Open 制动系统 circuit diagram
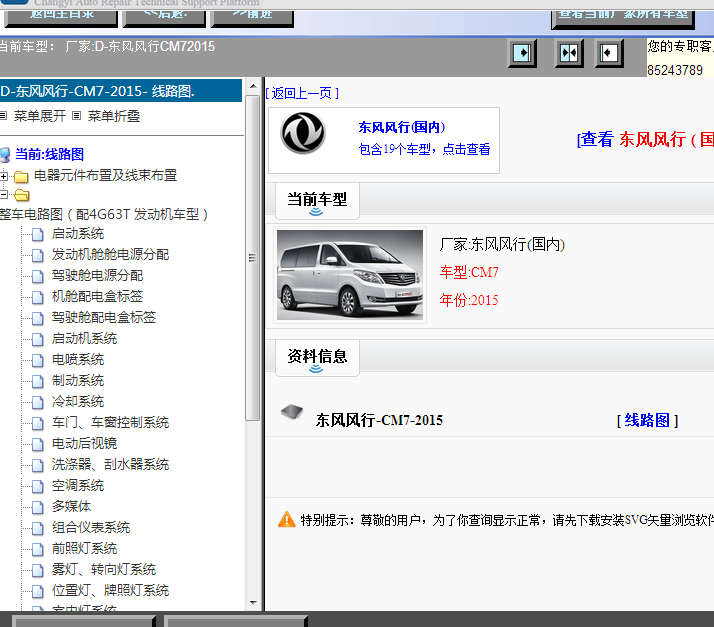This screenshot has height=627, width=714. [78, 381]
